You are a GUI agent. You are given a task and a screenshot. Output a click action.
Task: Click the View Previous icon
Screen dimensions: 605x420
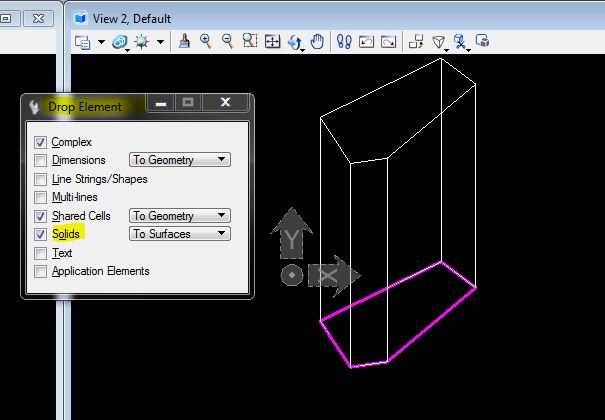click(366, 41)
